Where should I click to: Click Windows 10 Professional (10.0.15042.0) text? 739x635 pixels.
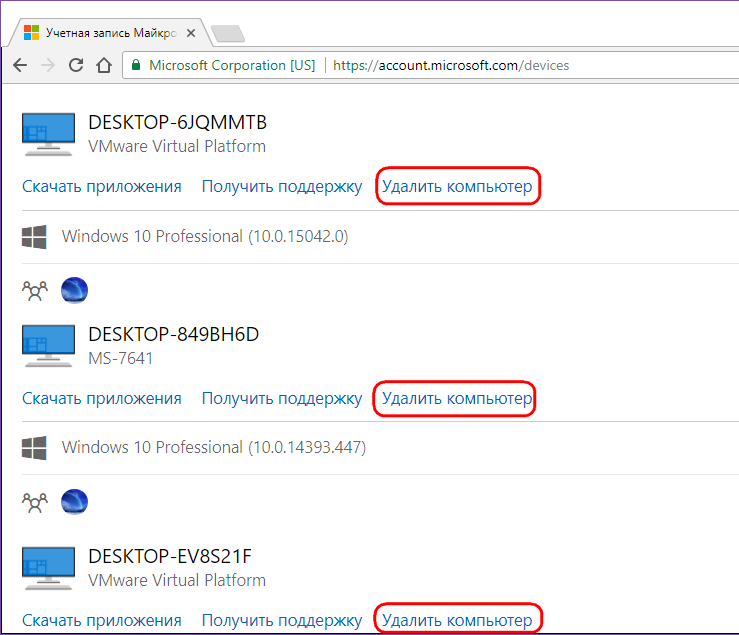click(x=205, y=236)
